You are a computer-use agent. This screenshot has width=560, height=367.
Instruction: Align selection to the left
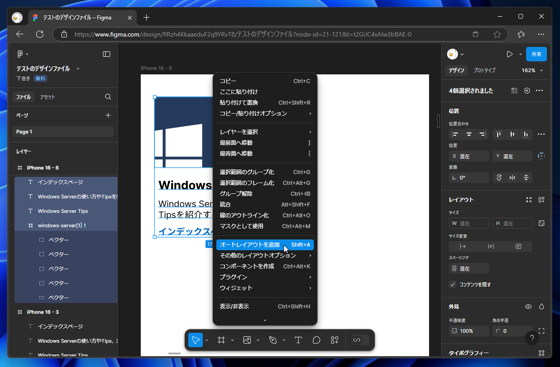(455, 134)
